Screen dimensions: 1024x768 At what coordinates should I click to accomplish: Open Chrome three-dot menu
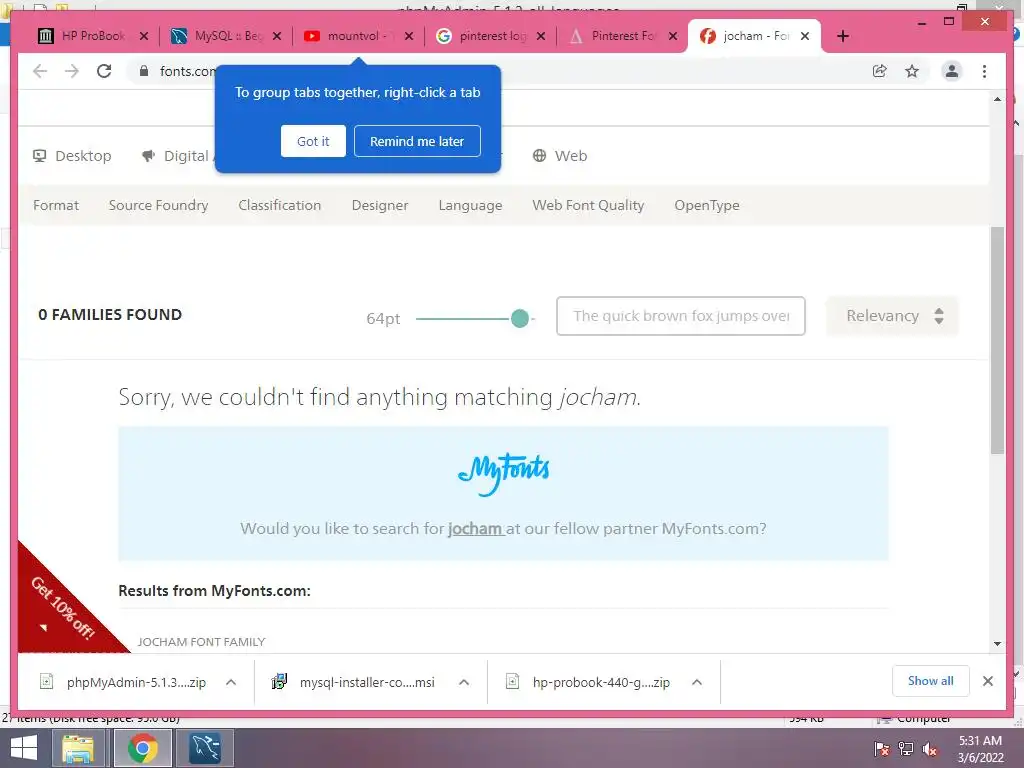pos(984,71)
